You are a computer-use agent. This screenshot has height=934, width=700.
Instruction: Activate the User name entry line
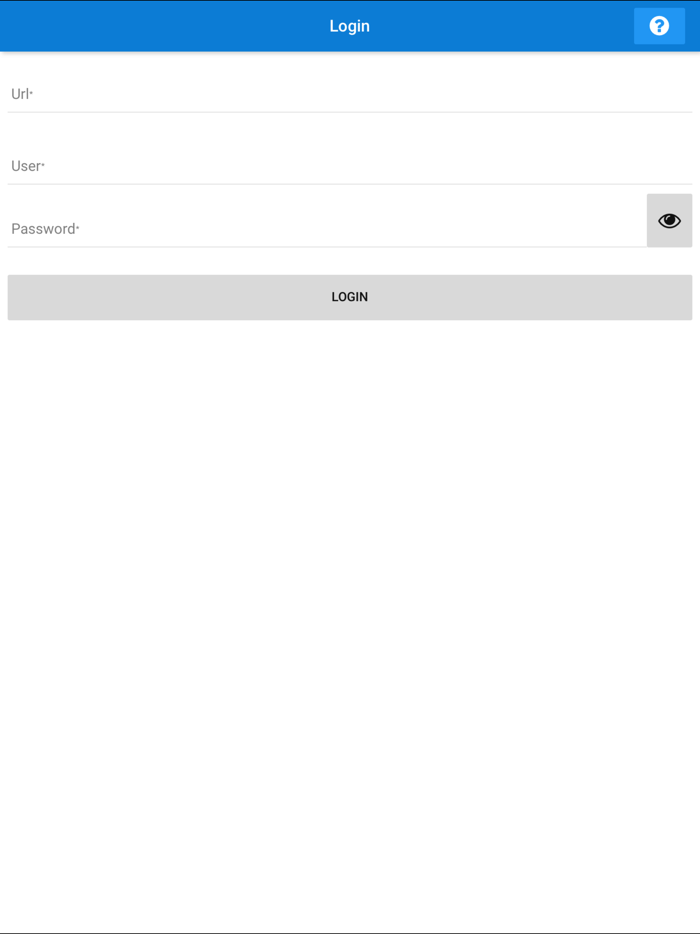[x=350, y=166]
